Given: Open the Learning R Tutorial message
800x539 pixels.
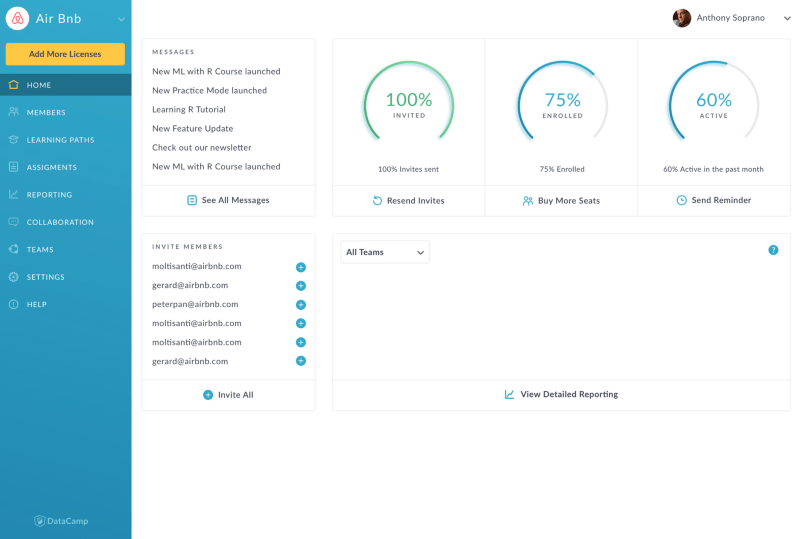Looking at the screenshot, I should point(189,109).
